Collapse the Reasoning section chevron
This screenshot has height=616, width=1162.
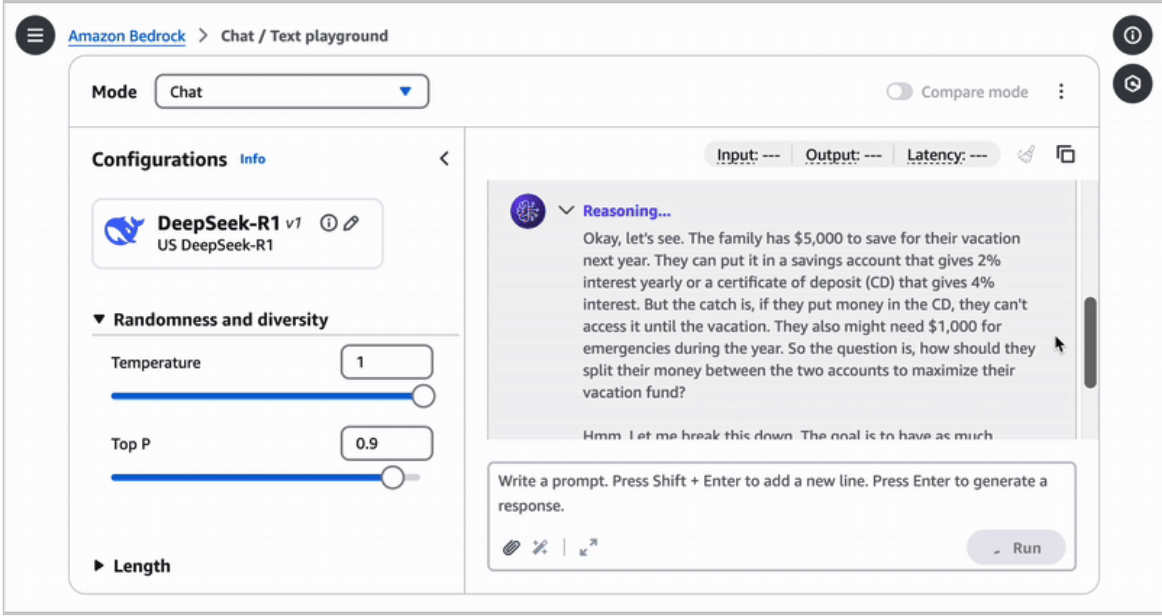[x=566, y=211]
